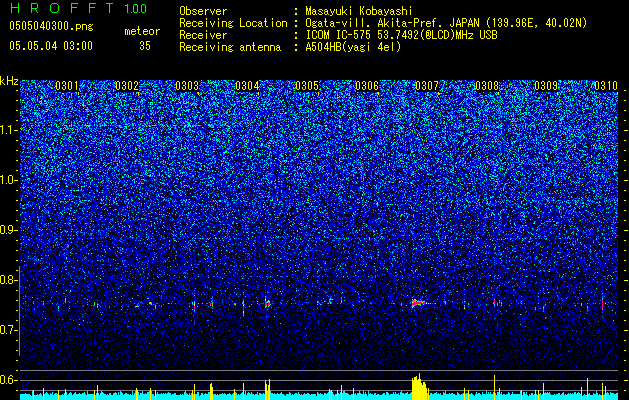Click the 0306 time marker
This screenshot has width=629, height=400.
tap(367, 86)
